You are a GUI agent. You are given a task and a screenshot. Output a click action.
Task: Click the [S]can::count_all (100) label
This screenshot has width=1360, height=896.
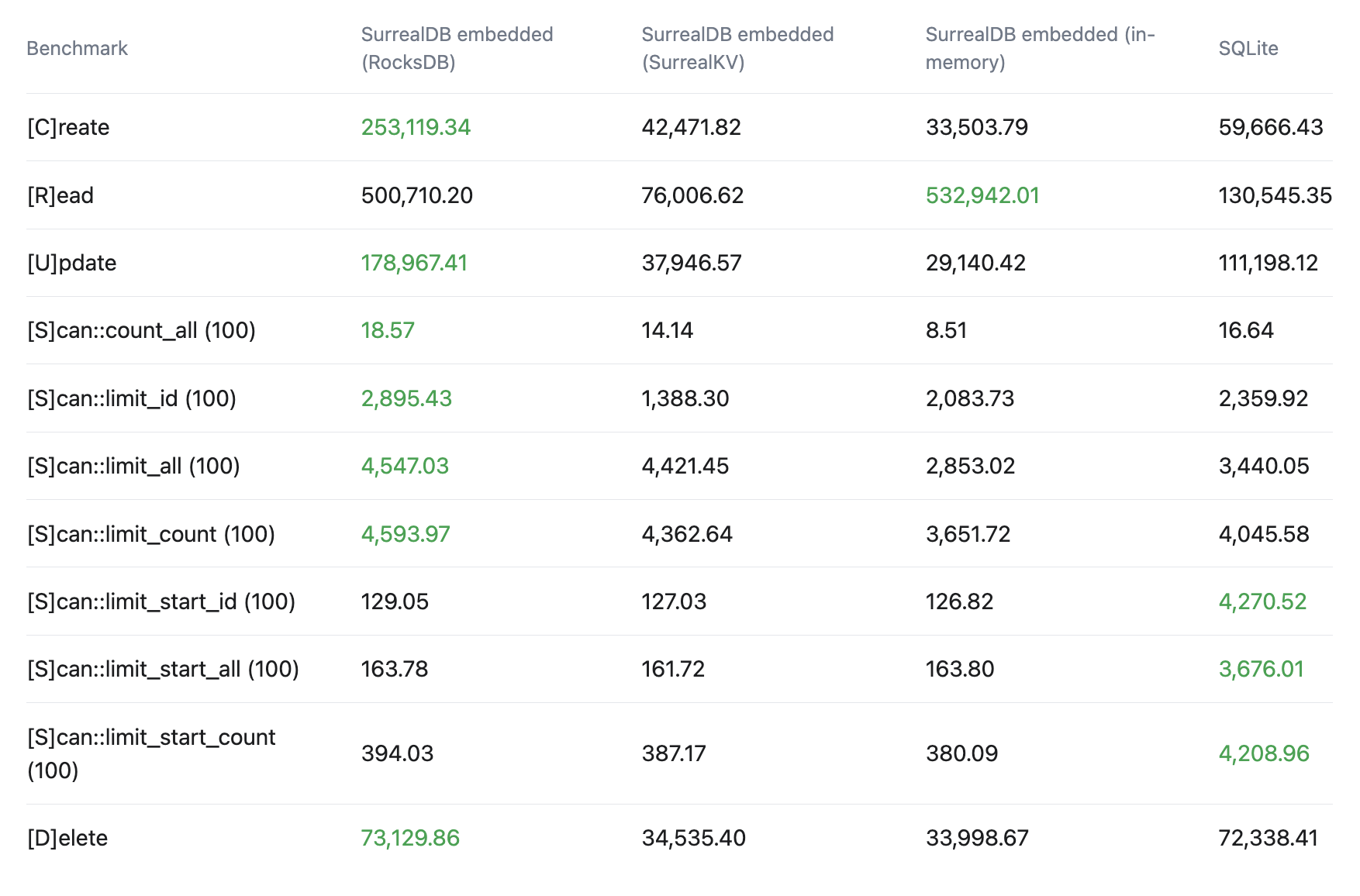[141, 330]
